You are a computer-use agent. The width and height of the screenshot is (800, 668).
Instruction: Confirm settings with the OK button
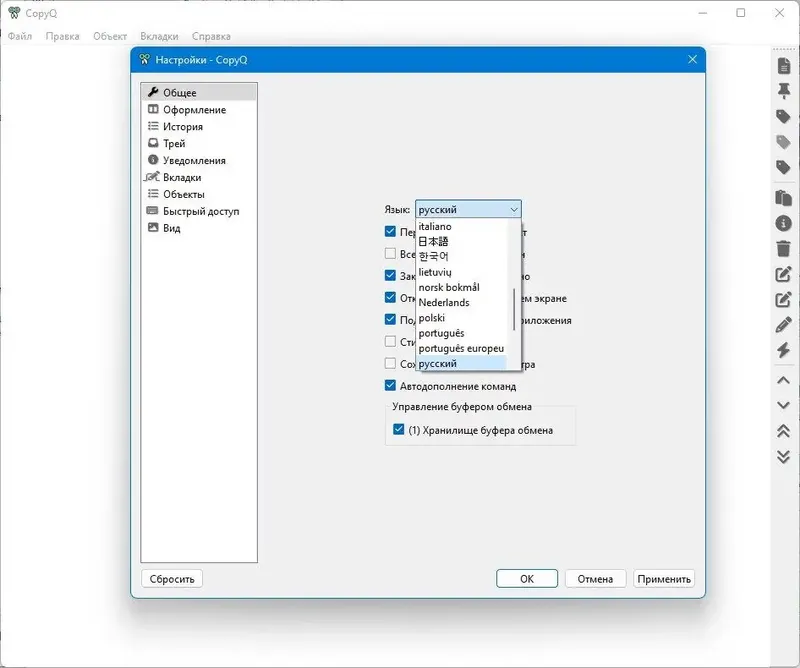tap(527, 579)
